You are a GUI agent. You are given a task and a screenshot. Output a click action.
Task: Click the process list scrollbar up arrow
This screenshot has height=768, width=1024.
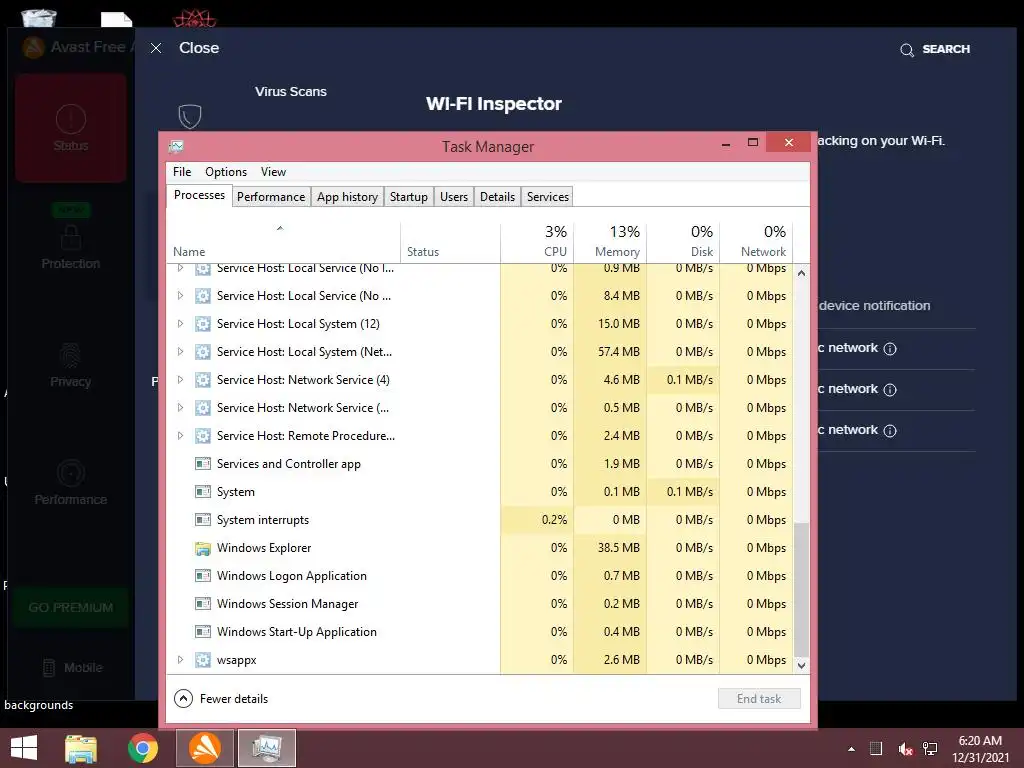point(801,273)
